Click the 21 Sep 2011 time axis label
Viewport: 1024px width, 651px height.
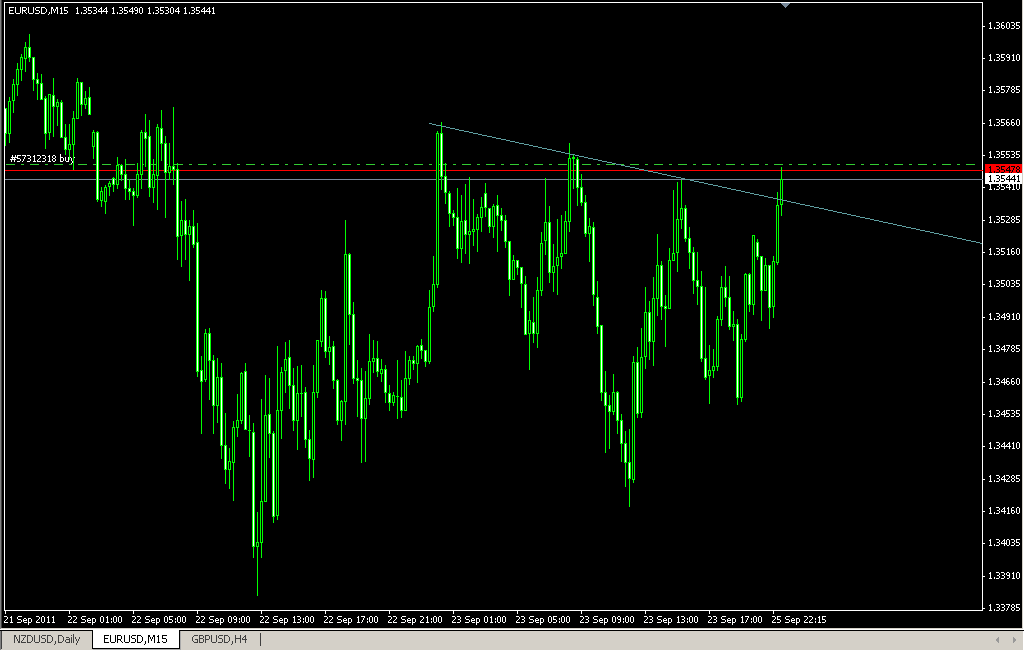[30, 620]
